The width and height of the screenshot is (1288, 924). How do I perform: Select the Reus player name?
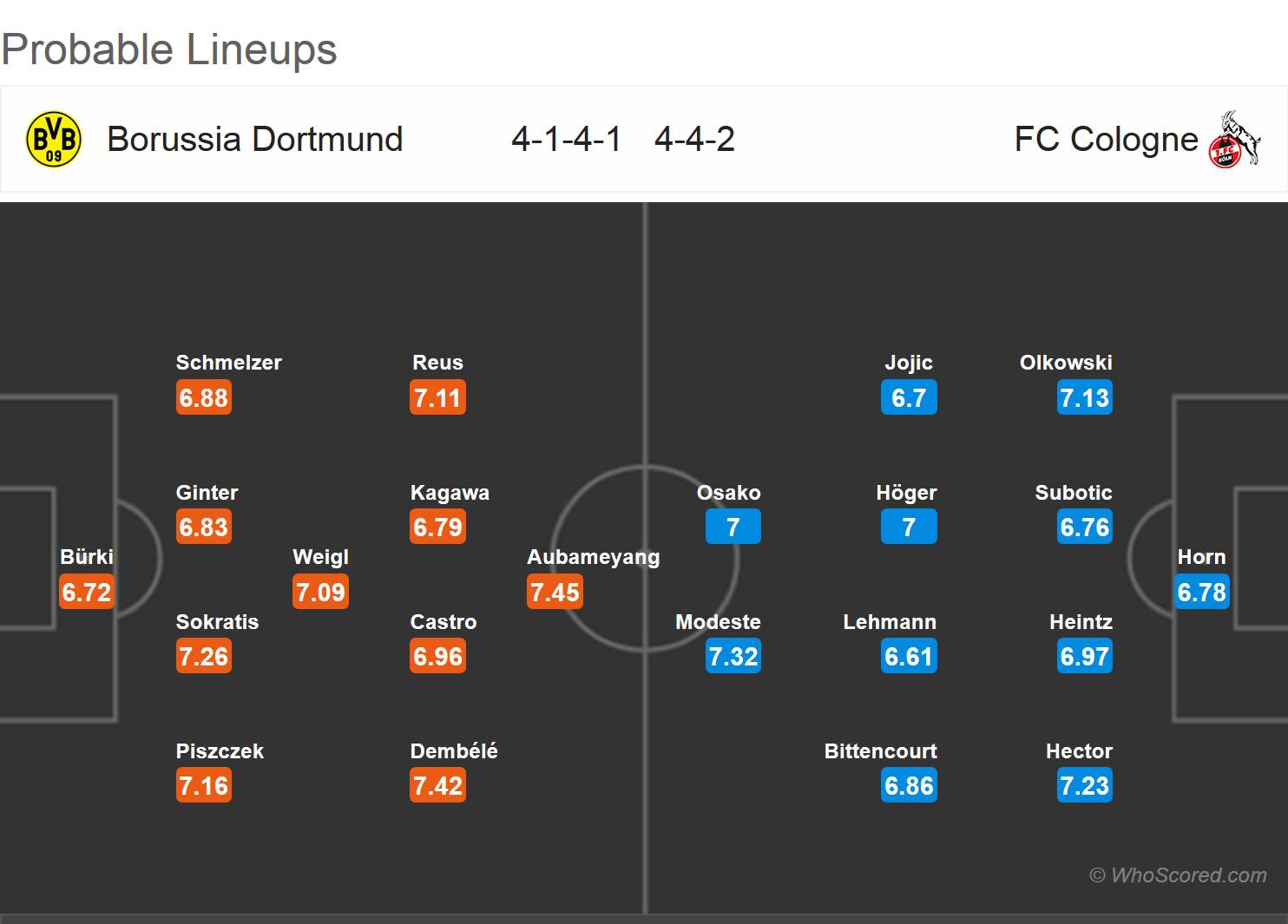point(437,363)
